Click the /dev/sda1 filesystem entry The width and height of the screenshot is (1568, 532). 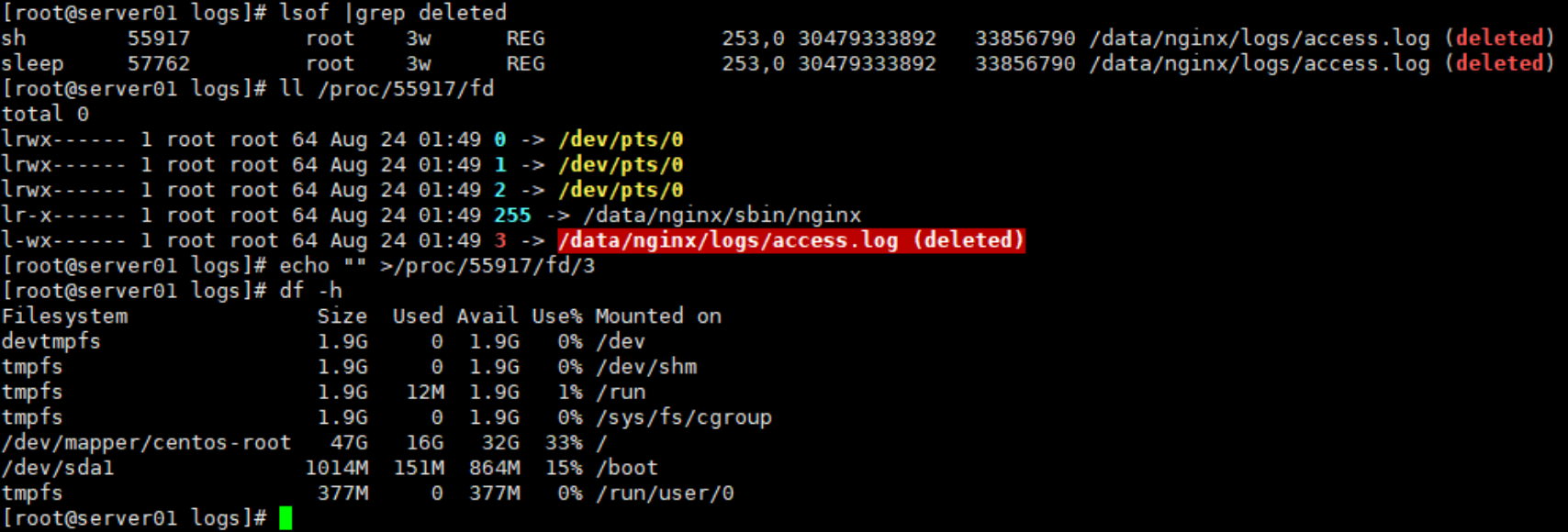(x=58, y=468)
